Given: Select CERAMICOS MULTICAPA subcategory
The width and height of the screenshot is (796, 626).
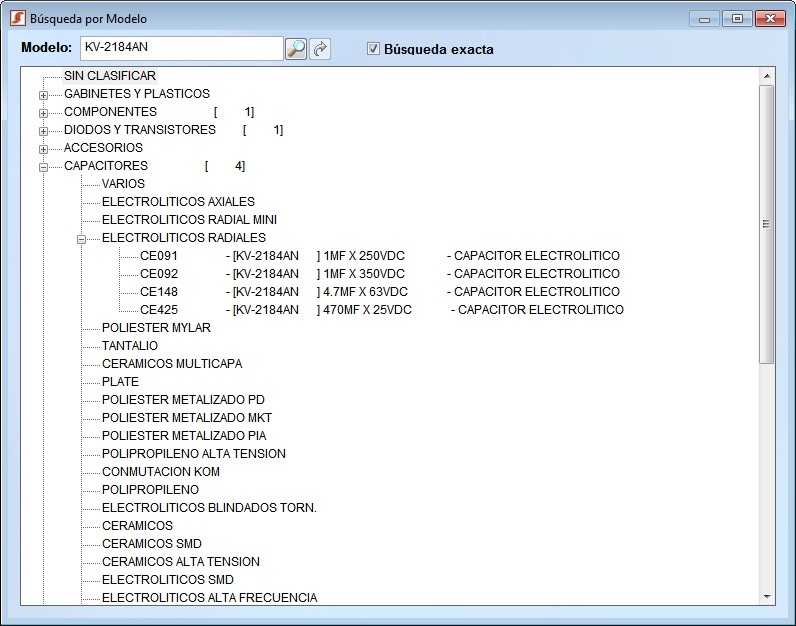Looking at the screenshot, I should point(172,364).
